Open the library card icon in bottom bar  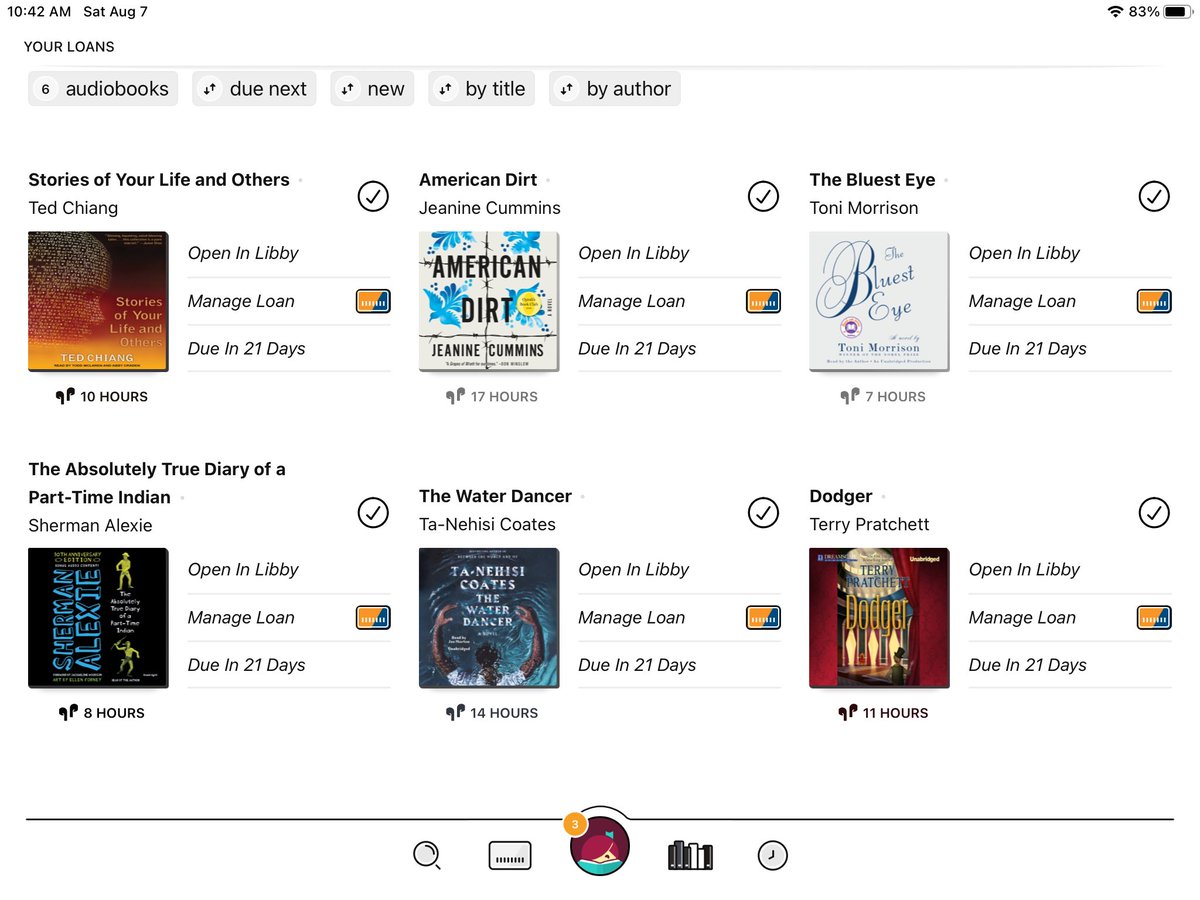[x=510, y=856]
